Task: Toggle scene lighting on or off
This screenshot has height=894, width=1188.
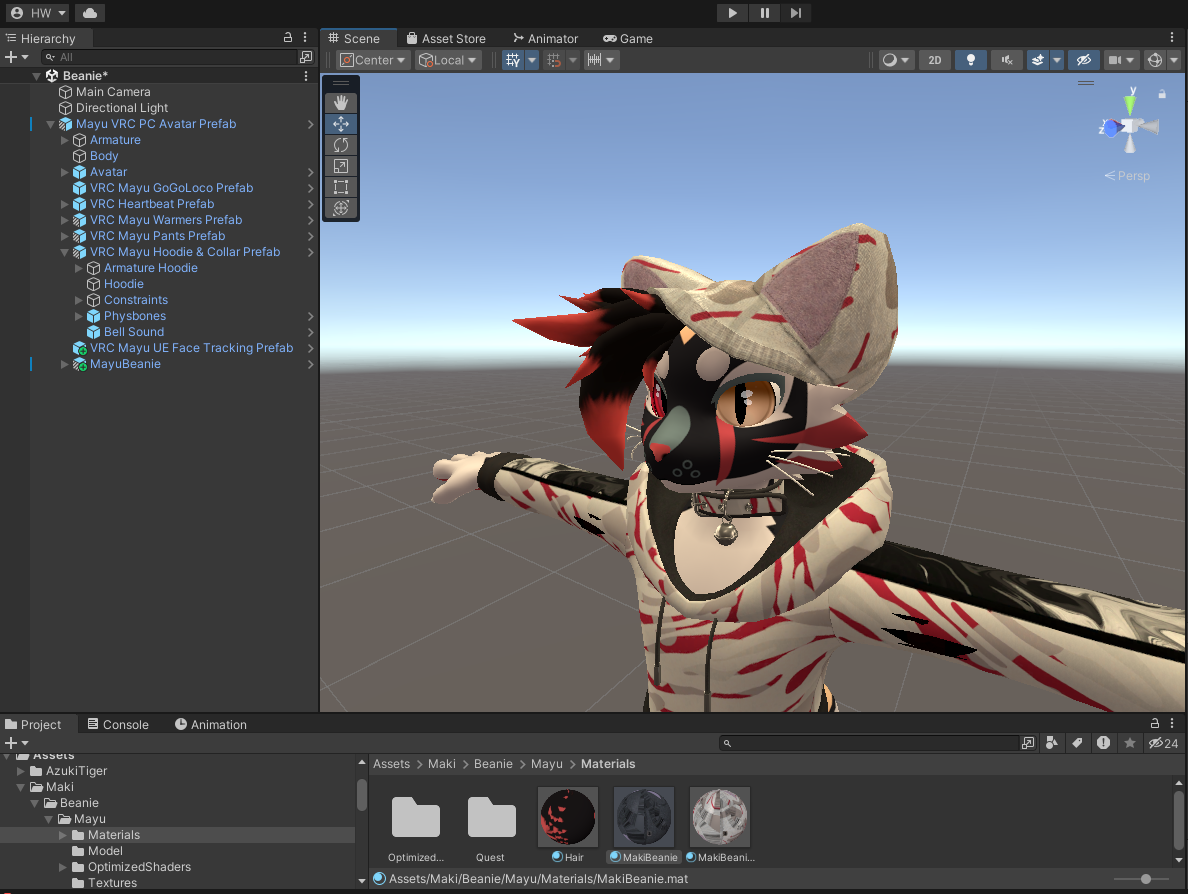Action: coord(970,60)
